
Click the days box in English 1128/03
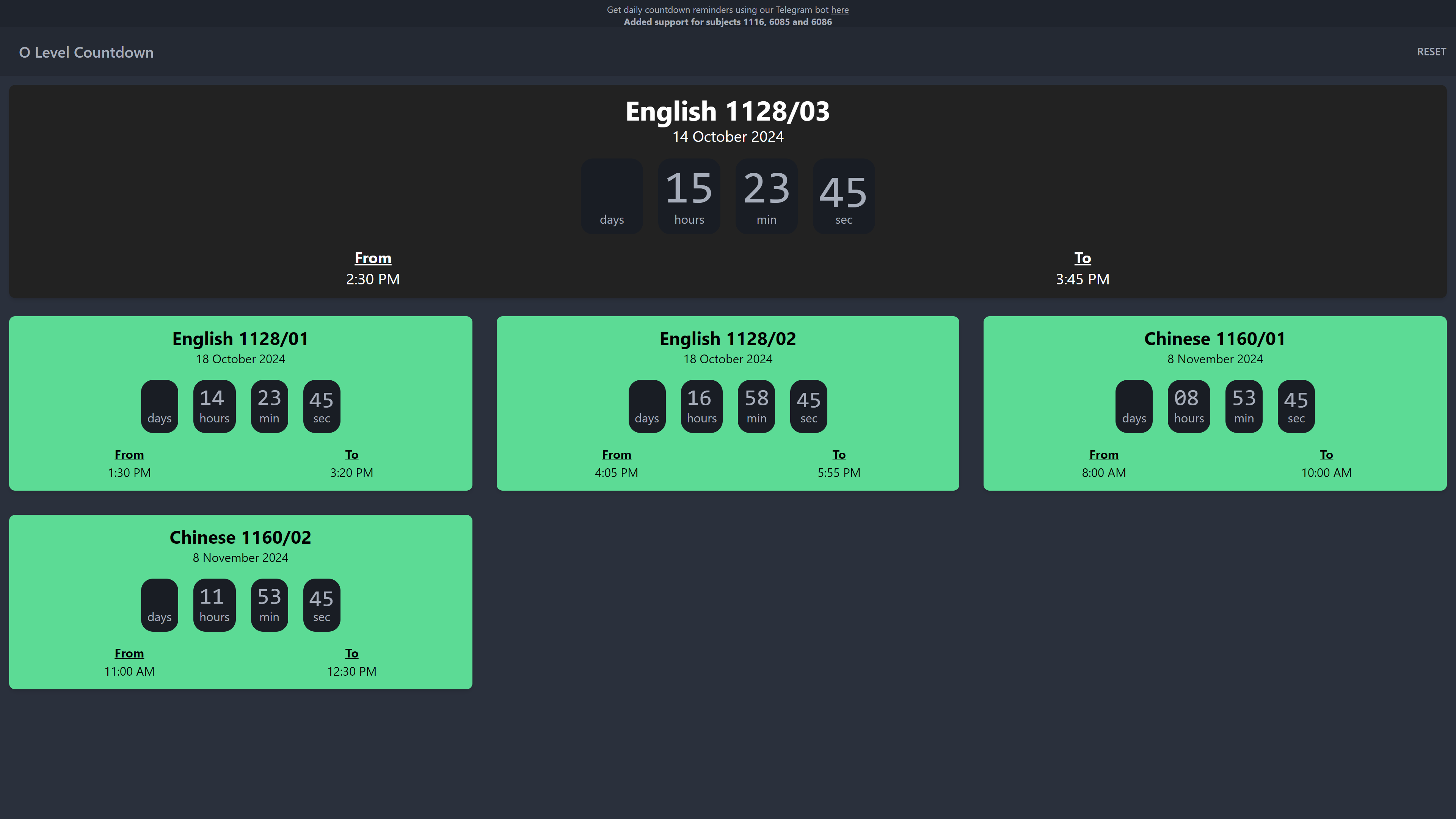coord(612,197)
